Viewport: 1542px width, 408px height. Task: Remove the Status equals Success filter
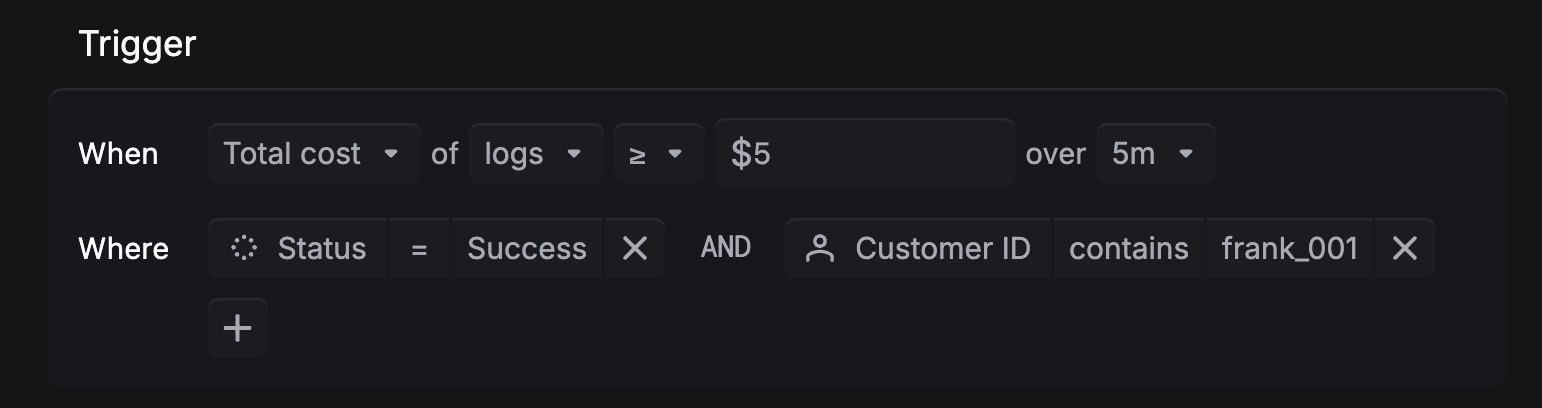(x=635, y=248)
